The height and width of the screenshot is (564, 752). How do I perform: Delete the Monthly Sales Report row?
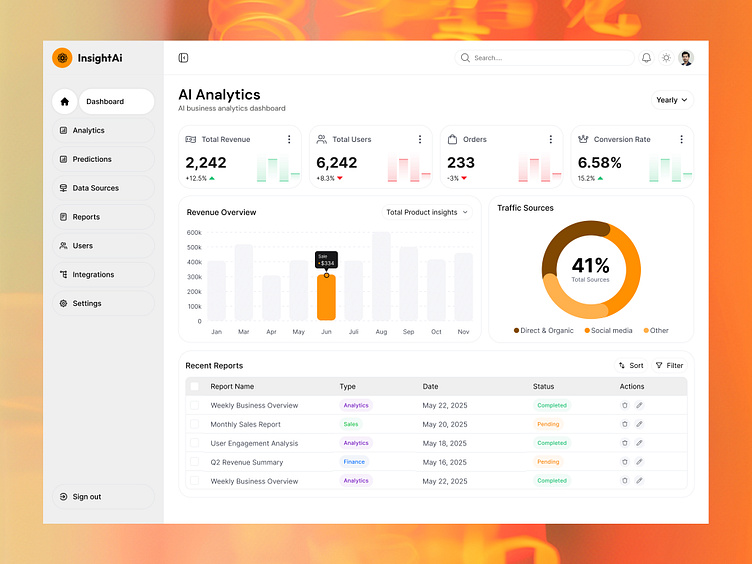624,424
